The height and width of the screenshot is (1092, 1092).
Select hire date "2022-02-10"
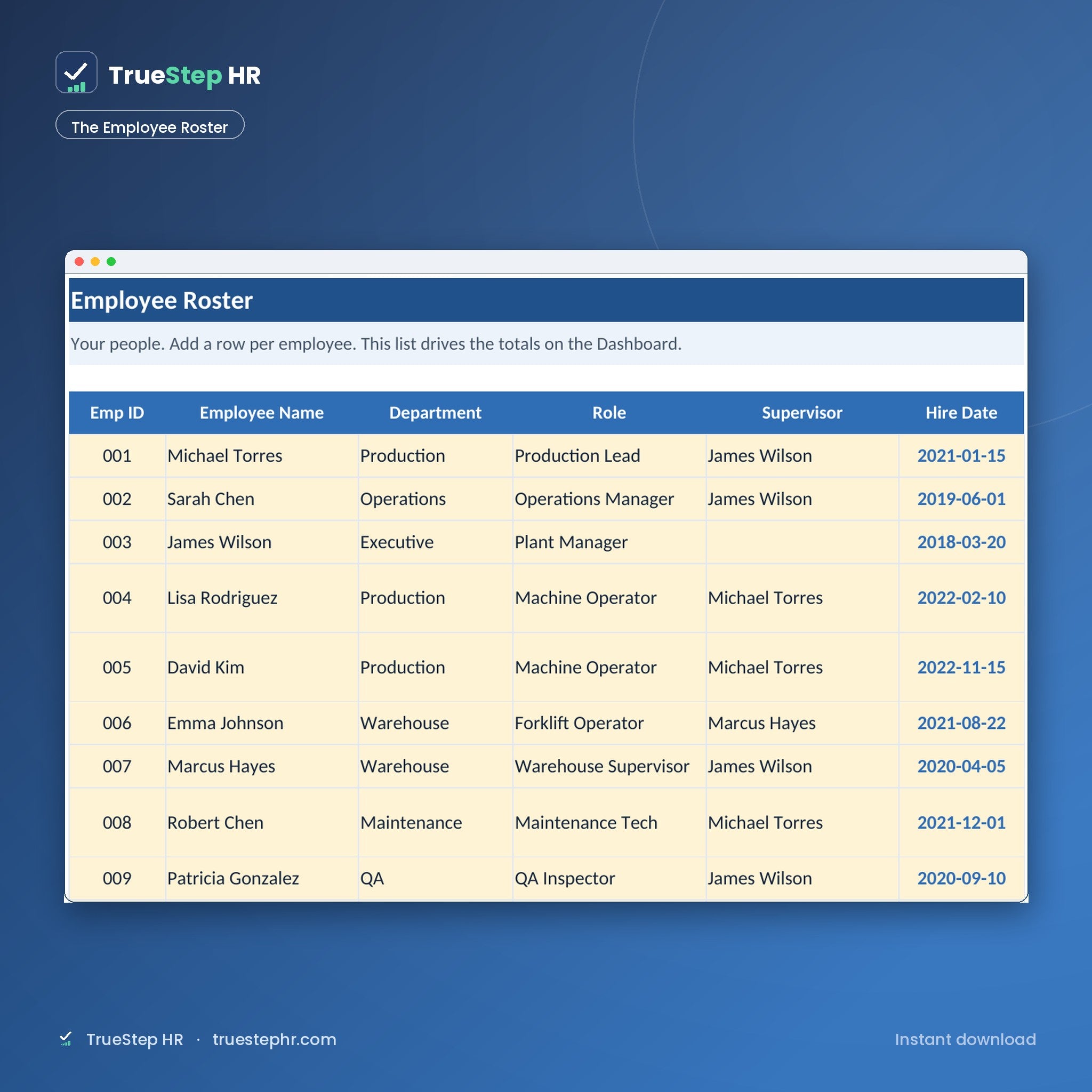pos(961,598)
